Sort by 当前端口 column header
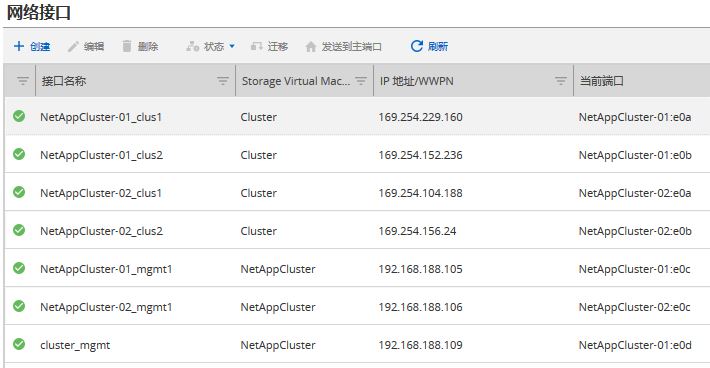 [601, 81]
